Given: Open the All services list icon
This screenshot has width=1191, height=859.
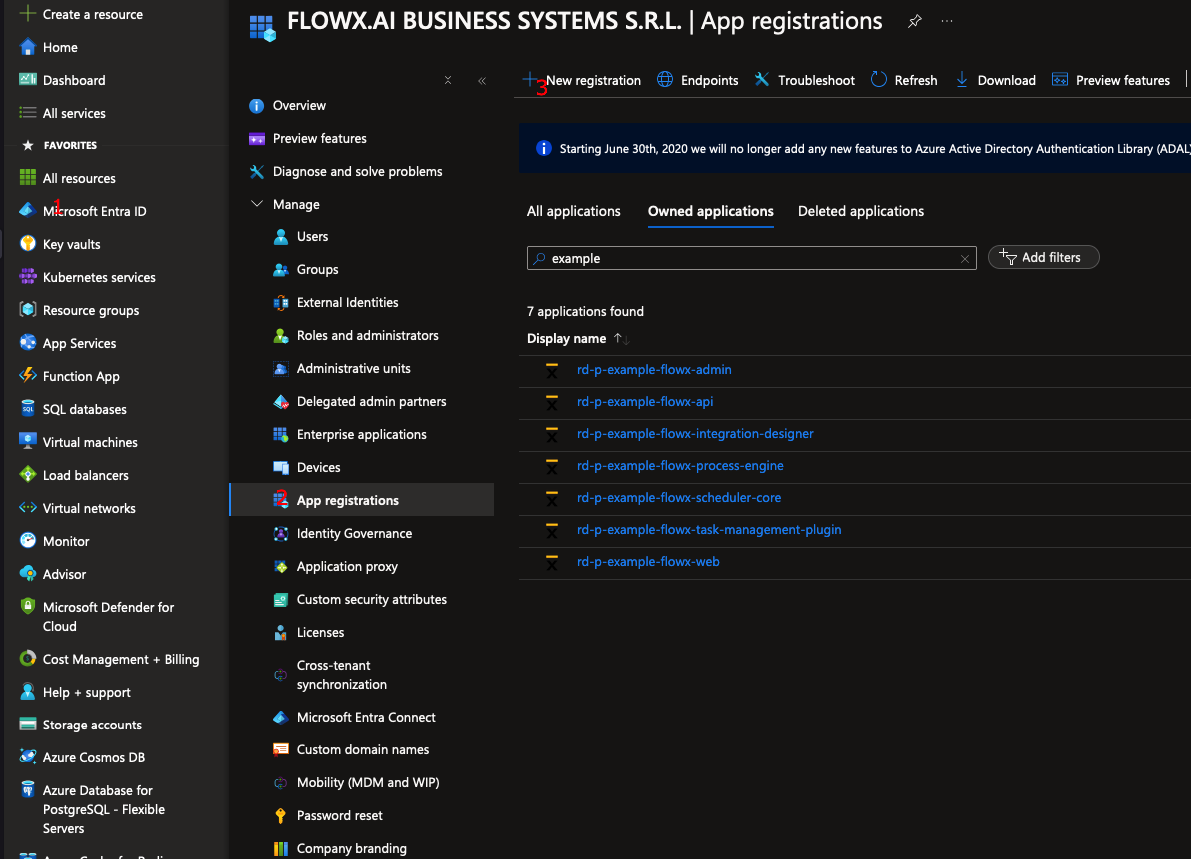Looking at the screenshot, I should pos(27,112).
